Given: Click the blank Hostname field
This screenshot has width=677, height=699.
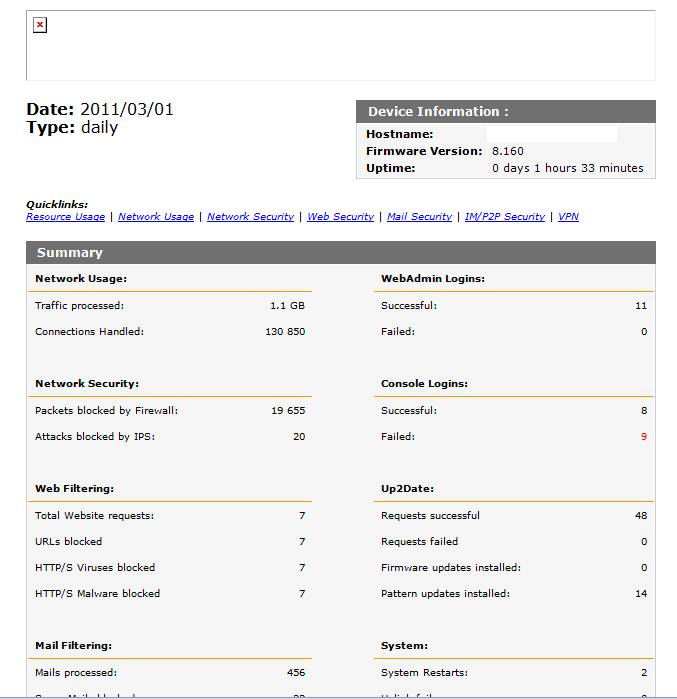Looking at the screenshot, I should 551,134.
